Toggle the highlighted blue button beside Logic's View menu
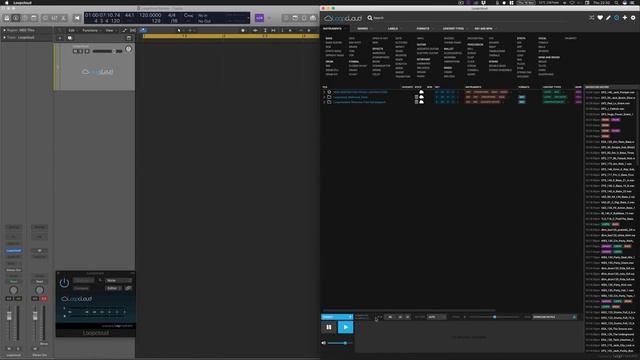640x360 pixels. (x=143, y=30)
